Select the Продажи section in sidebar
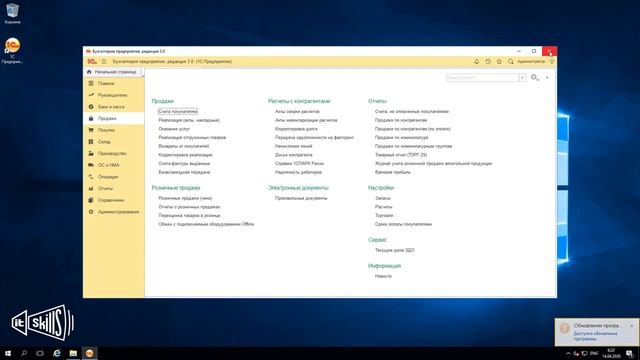Viewport: 640px width, 360px height. (113, 118)
